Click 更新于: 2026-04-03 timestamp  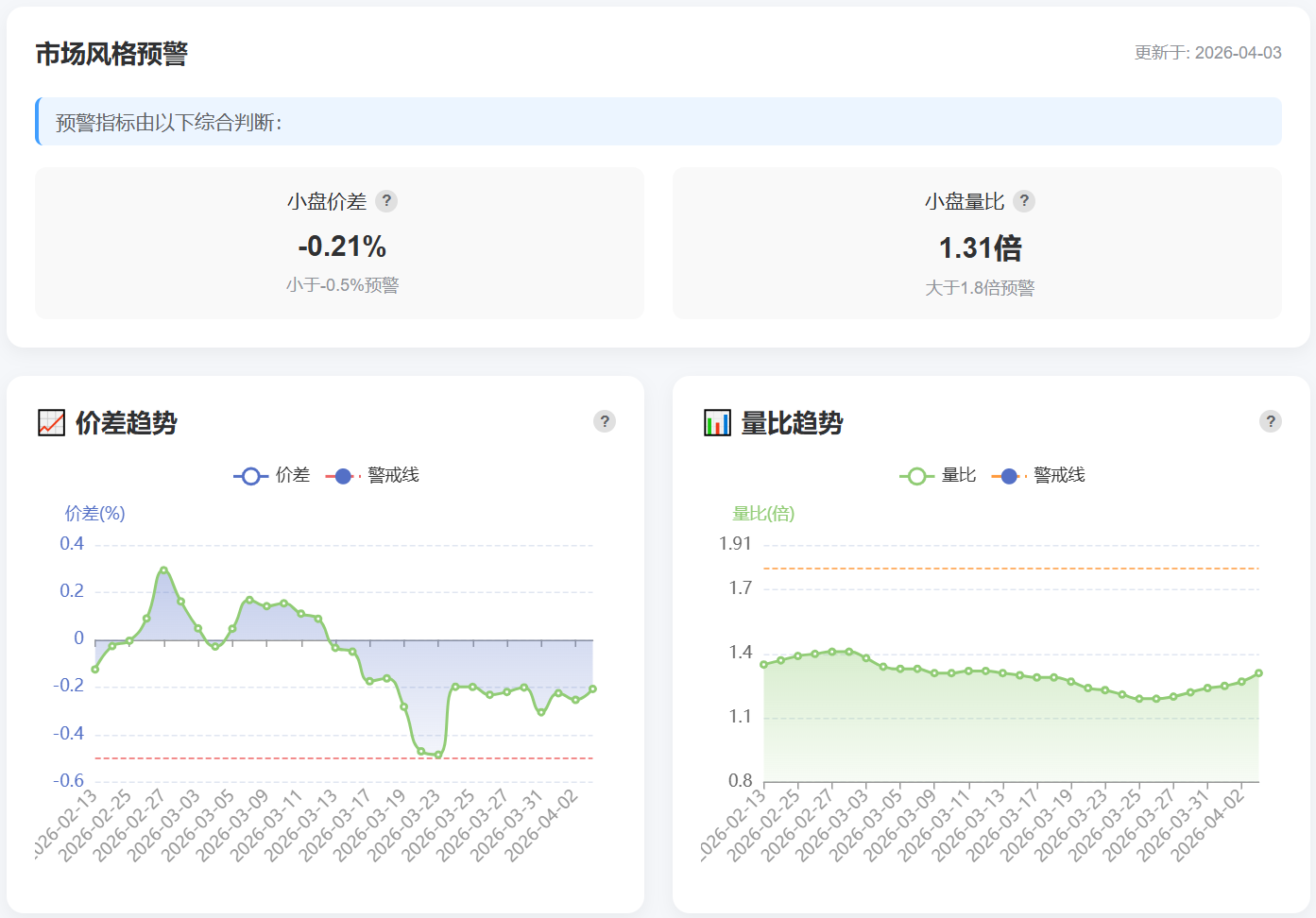pyautogui.click(x=1208, y=53)
